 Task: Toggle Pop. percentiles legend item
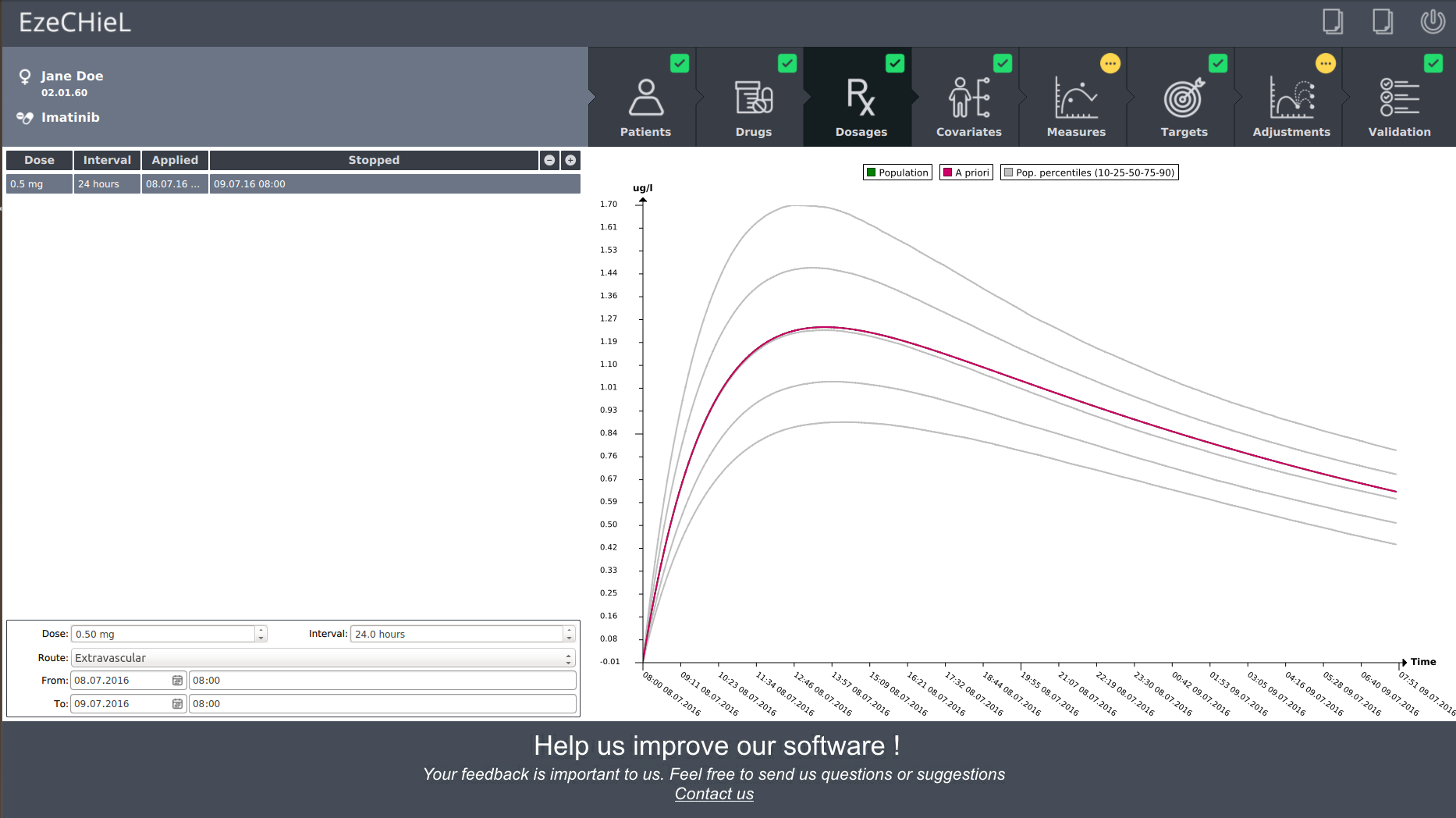coord(1089,172)
